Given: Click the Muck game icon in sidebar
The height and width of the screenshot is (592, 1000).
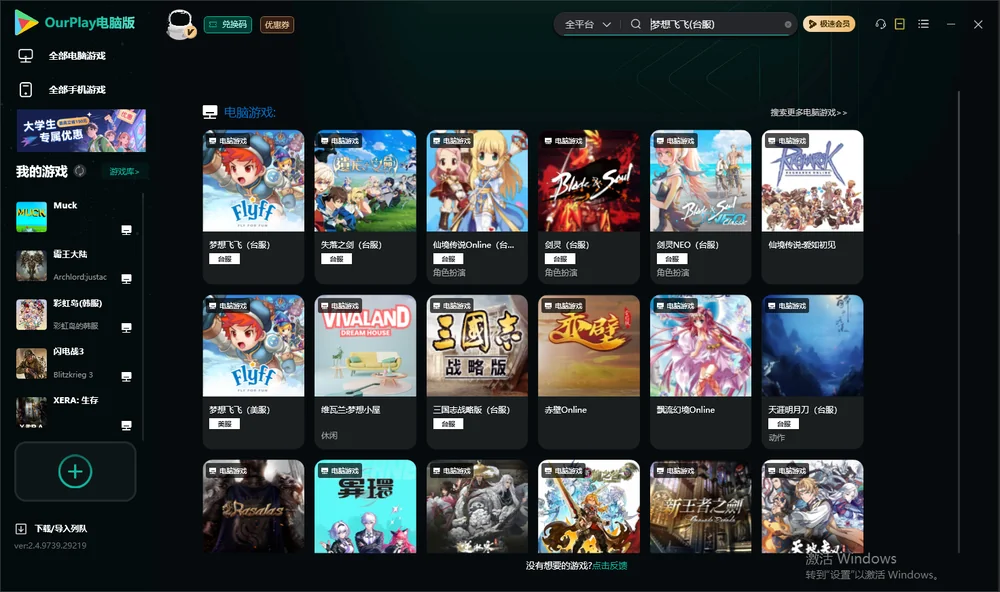Looking at the screenshot, I should click(31, 216).
